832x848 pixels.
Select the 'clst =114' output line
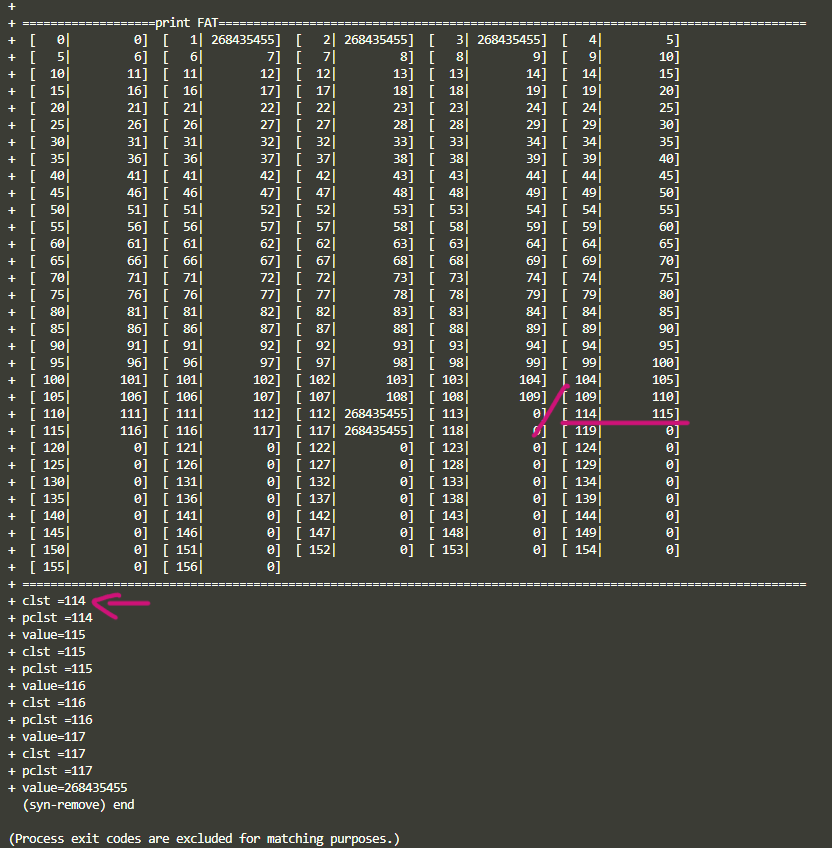coord(54,601)
